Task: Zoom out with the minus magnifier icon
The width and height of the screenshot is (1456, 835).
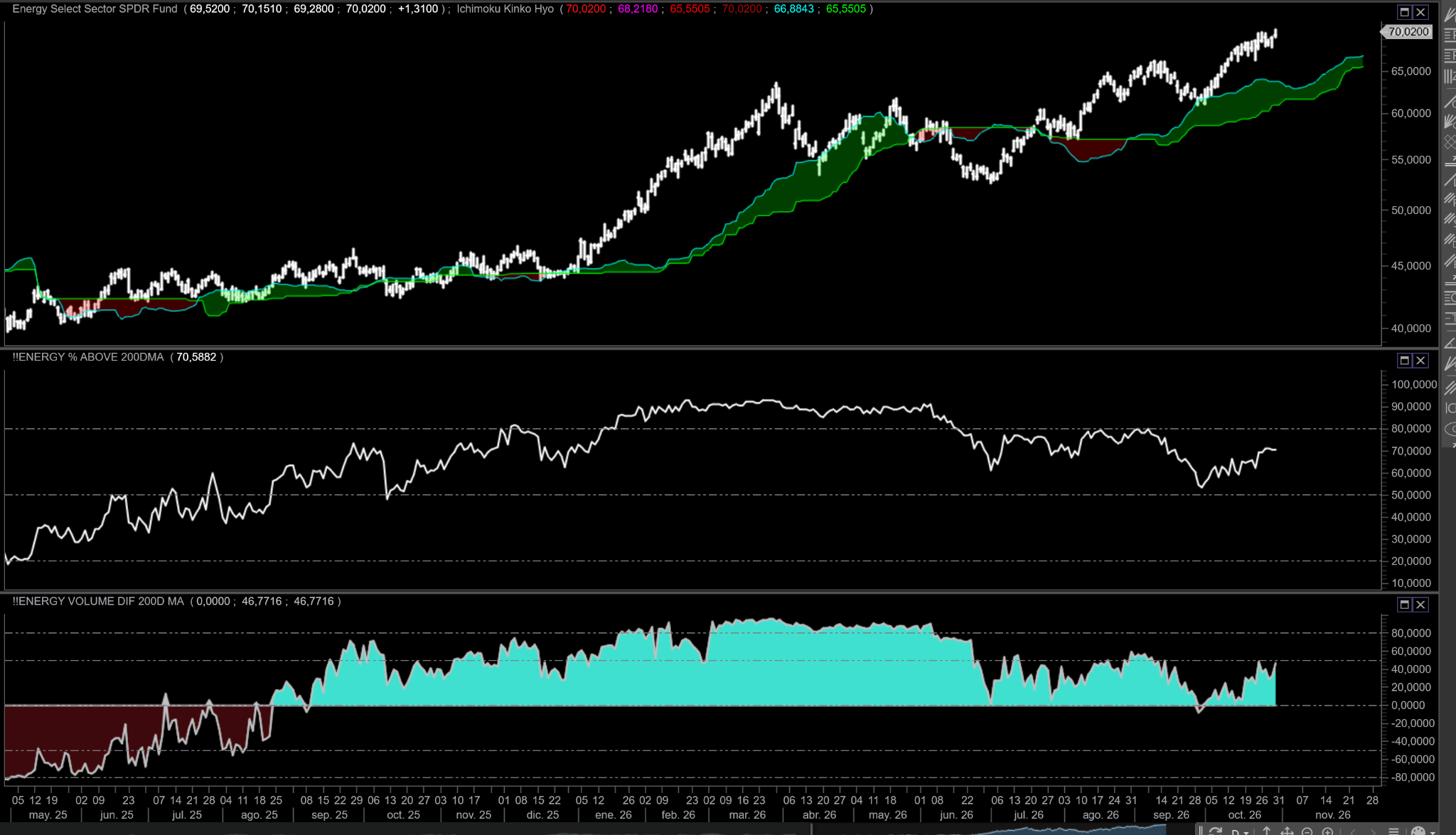Action: [1307, 832]
